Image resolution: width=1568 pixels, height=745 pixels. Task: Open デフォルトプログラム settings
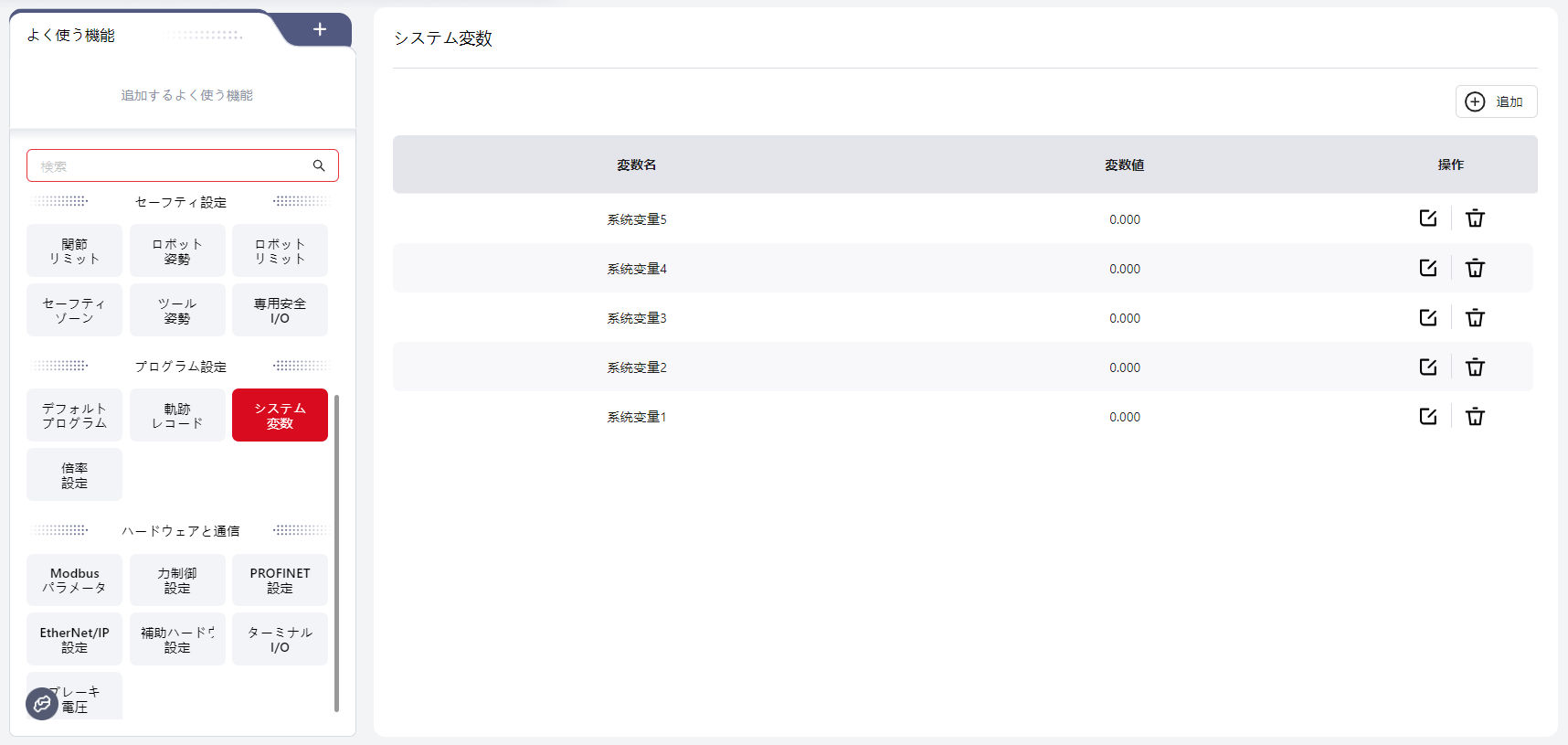(x=74, y=415)
